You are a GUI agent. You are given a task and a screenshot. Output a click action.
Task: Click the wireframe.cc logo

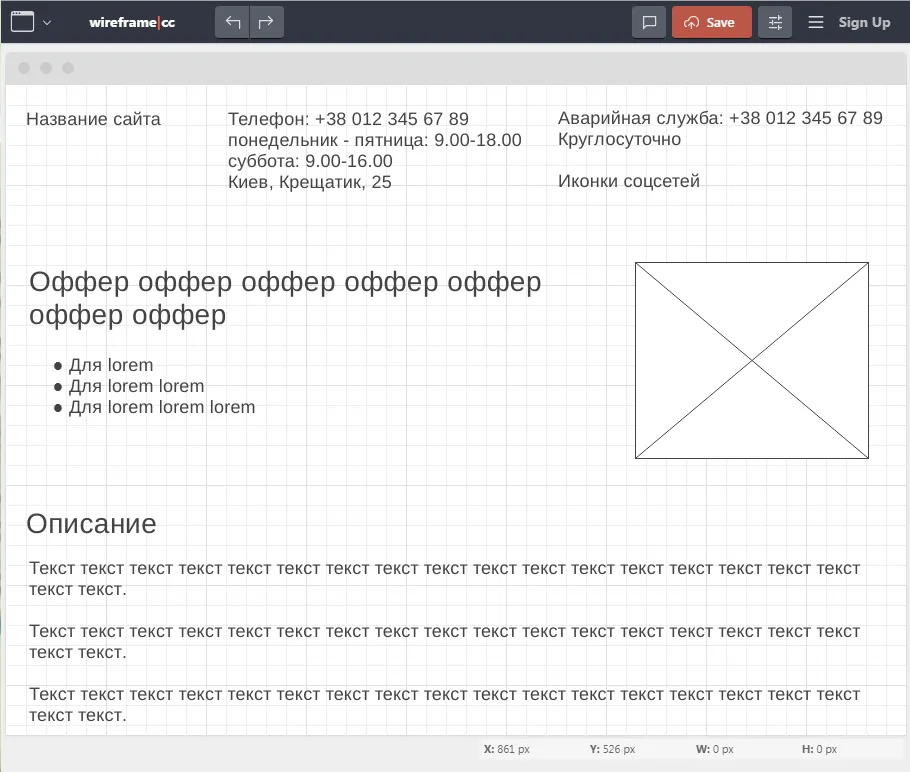pyautogui.click(x=132, y=22)
